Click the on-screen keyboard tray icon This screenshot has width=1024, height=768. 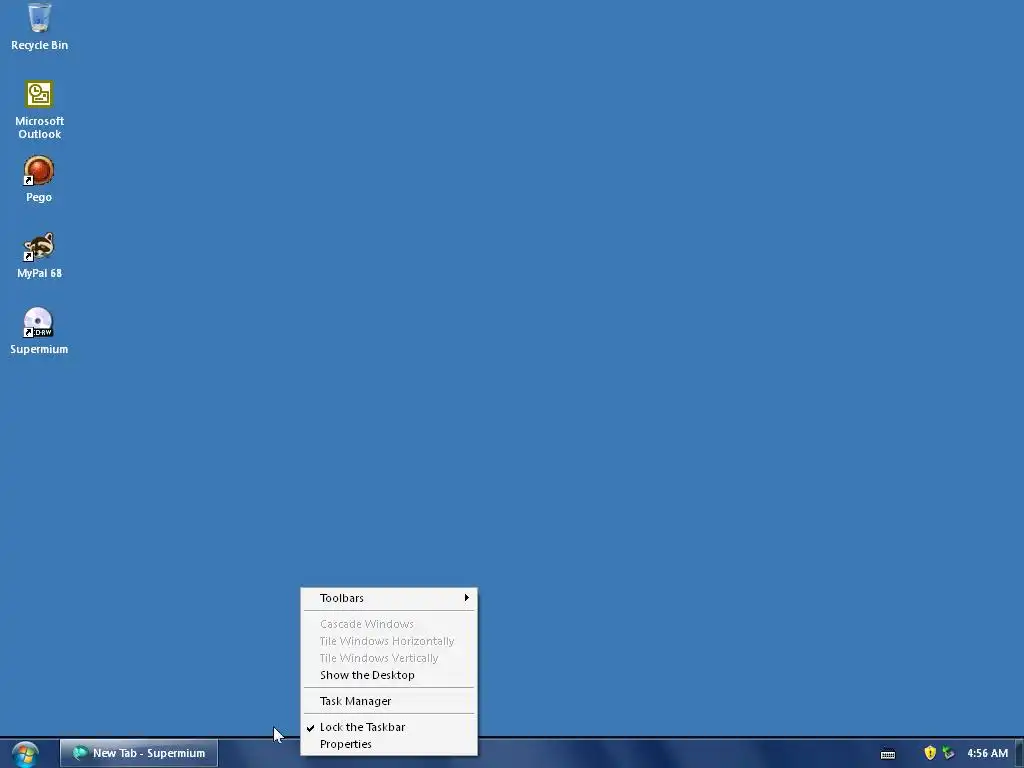pos(888,754)
